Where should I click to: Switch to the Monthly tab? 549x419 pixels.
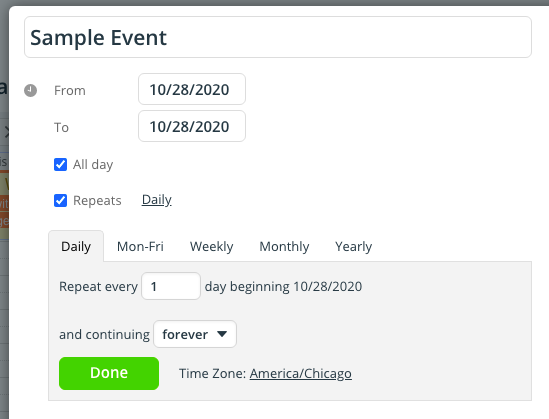click(x=284, y=246)
